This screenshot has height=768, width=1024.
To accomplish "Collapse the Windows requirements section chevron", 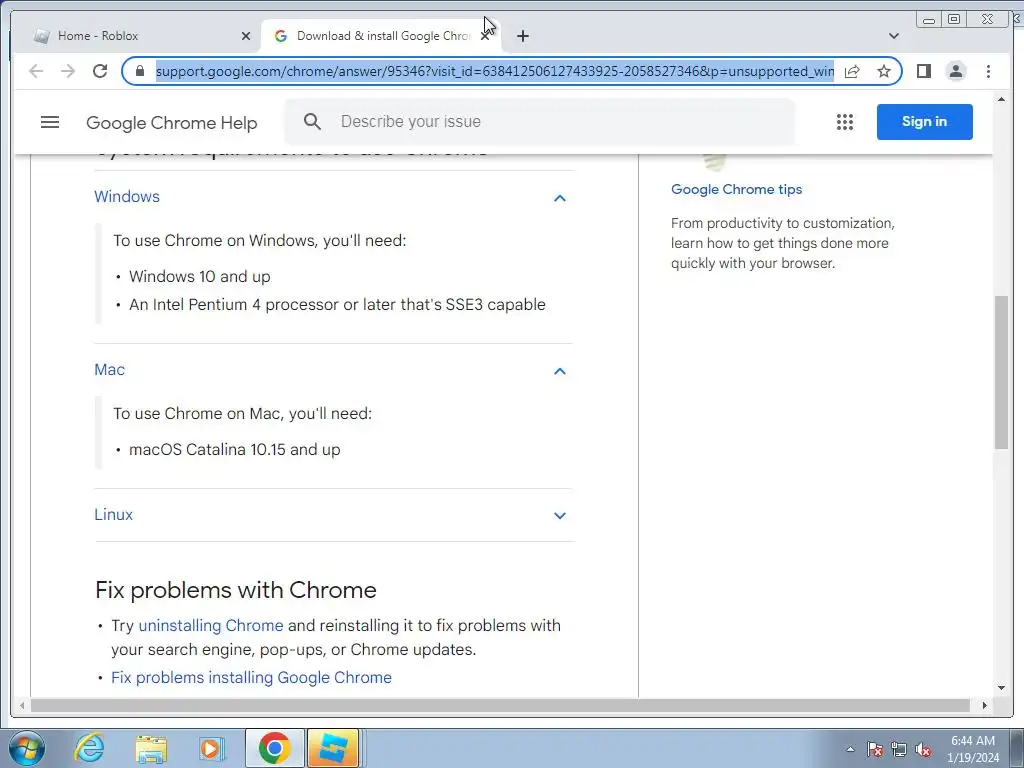I will click(x=560, y=198).
